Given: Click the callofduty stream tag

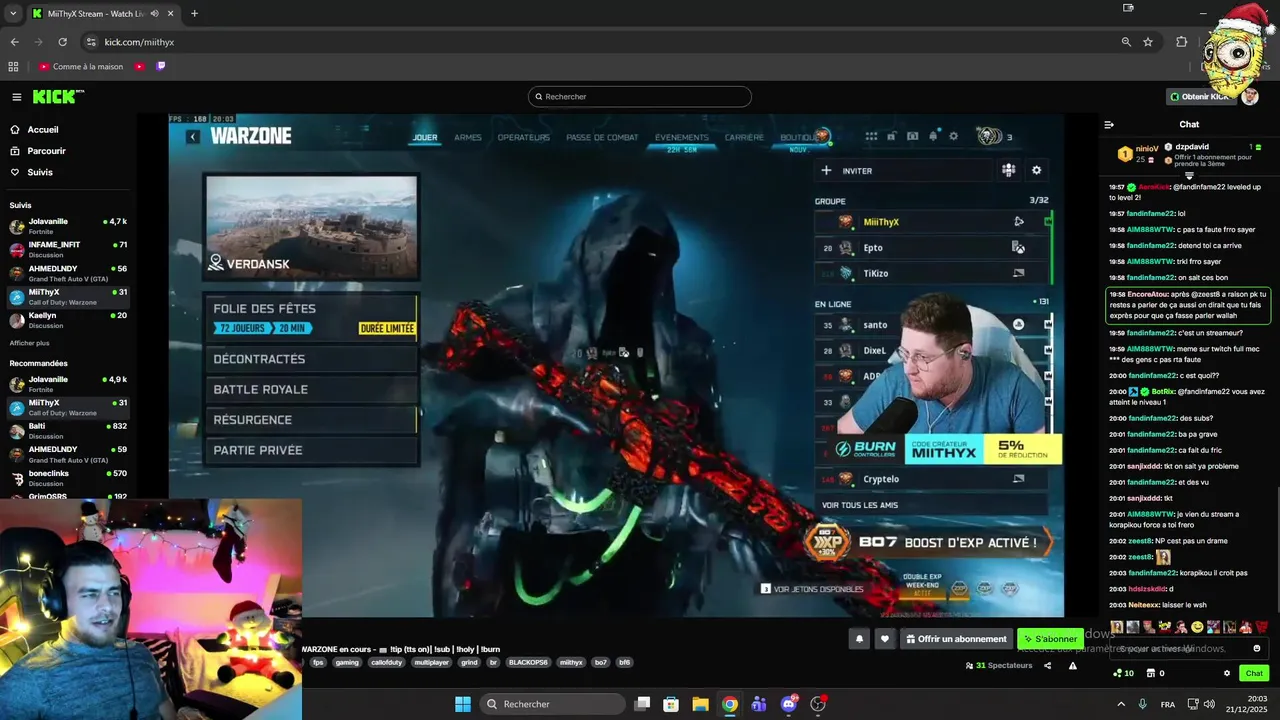Looking at the screenshot, I should click(x=386, y=662).
